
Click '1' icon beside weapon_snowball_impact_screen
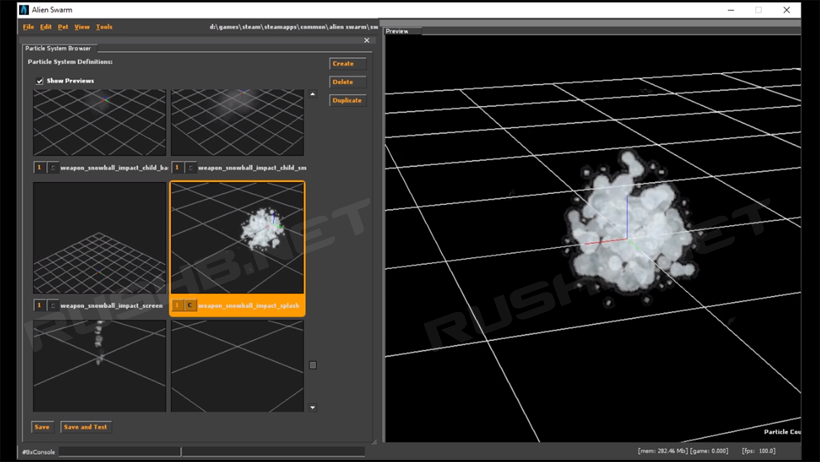40,306
